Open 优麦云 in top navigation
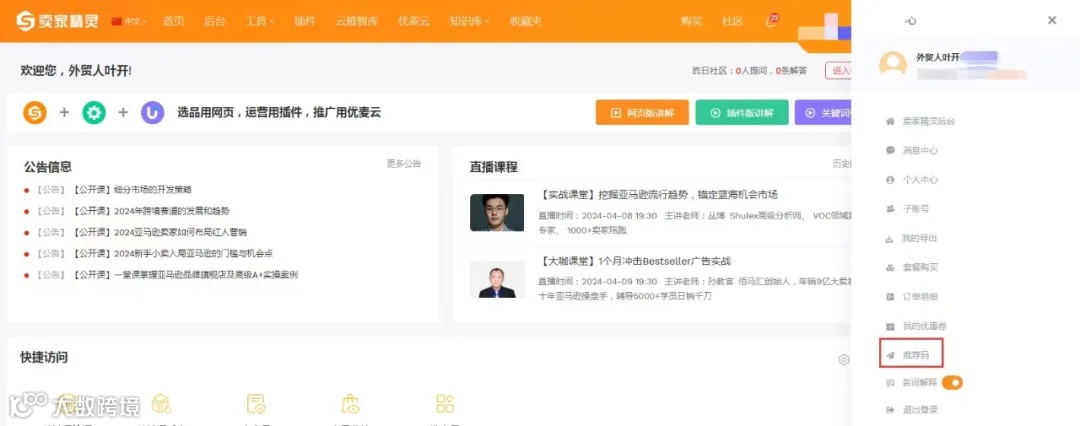The height and width of the screenshot is (426, 1080). coord(413,21)
